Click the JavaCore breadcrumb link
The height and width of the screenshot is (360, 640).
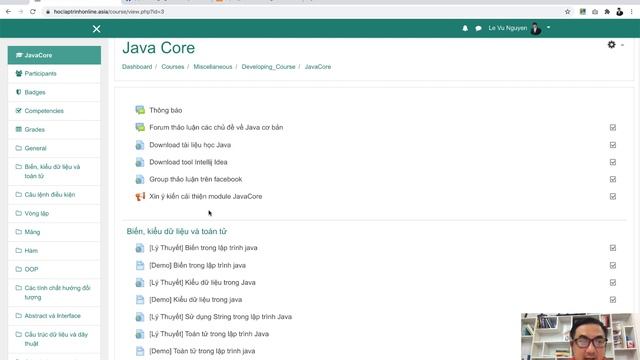coord(318,67)
